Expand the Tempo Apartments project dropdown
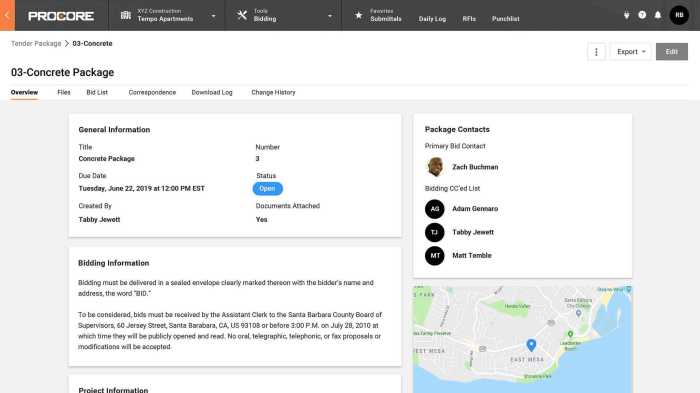Image resolution: width=700 pixels, height=393 pixels. coord(213,16)
